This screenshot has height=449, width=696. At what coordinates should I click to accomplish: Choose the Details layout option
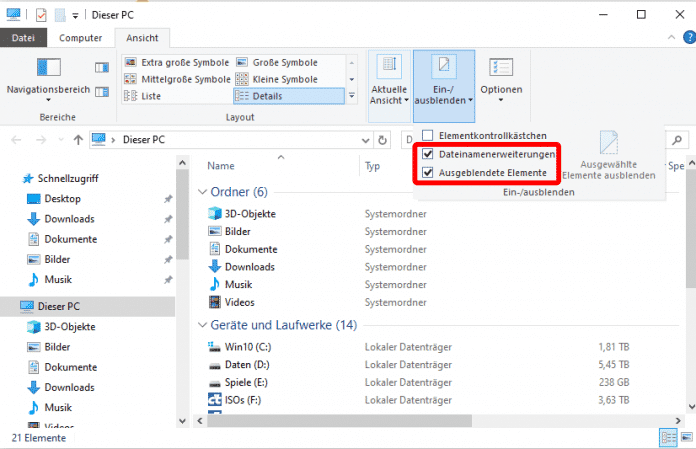coord(289,96)
